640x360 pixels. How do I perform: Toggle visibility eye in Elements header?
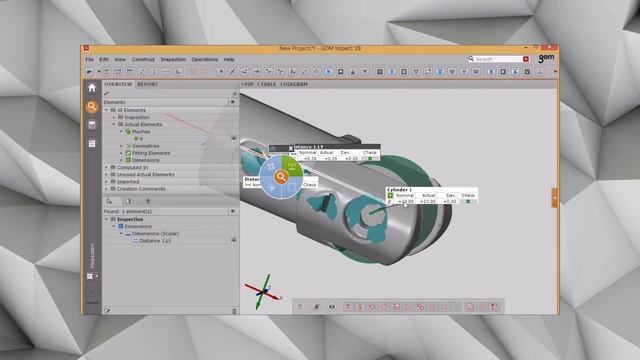click(233, 102)
